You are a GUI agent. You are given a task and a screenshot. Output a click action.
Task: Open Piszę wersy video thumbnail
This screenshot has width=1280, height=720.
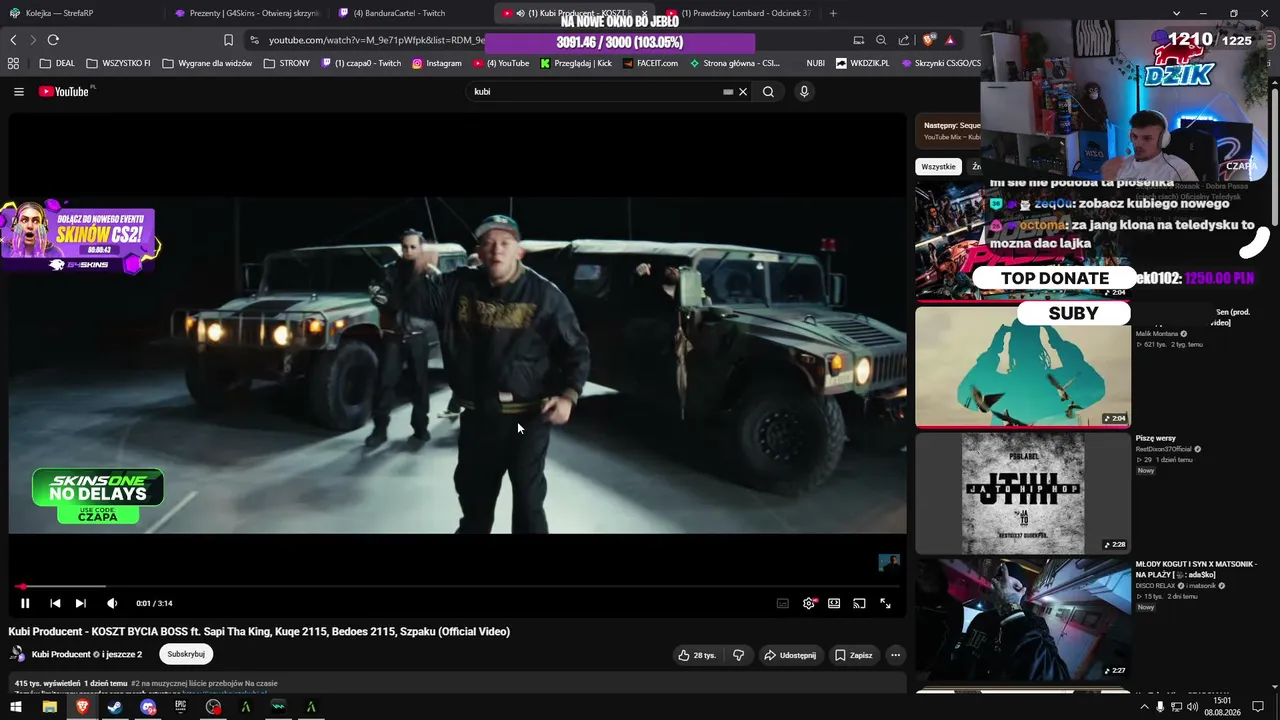click(x=1023, y=493)
